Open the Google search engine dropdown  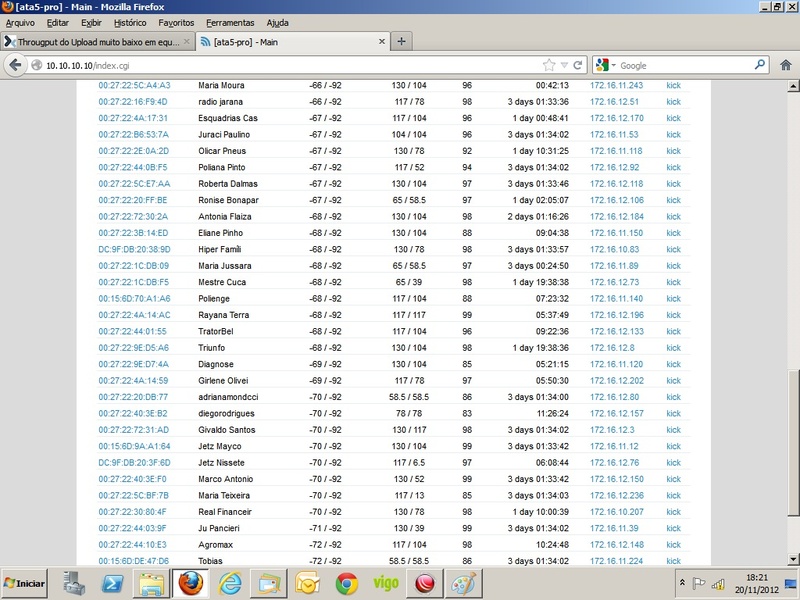[x=606, y=65]
